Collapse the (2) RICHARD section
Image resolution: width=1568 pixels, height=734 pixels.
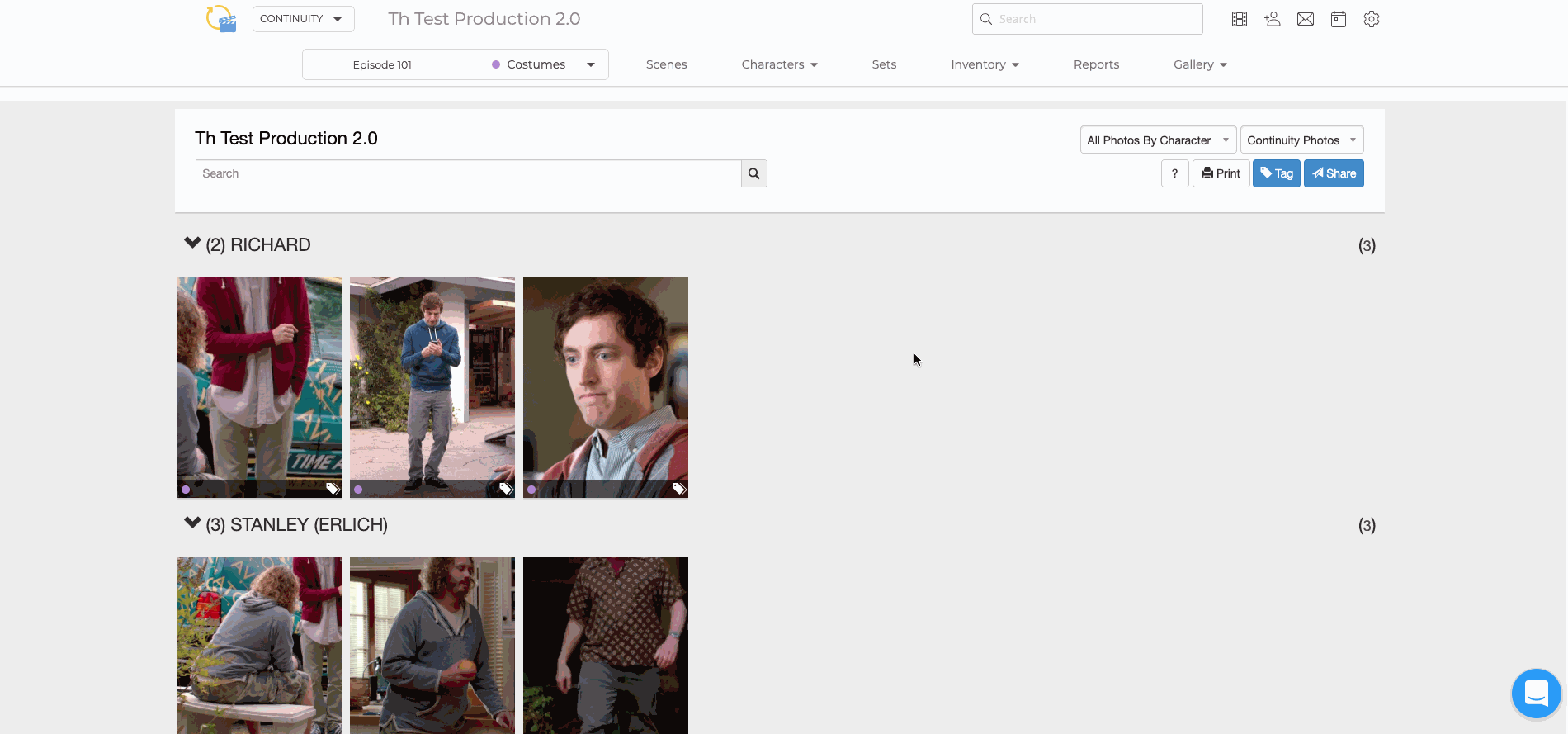point(192,243)
